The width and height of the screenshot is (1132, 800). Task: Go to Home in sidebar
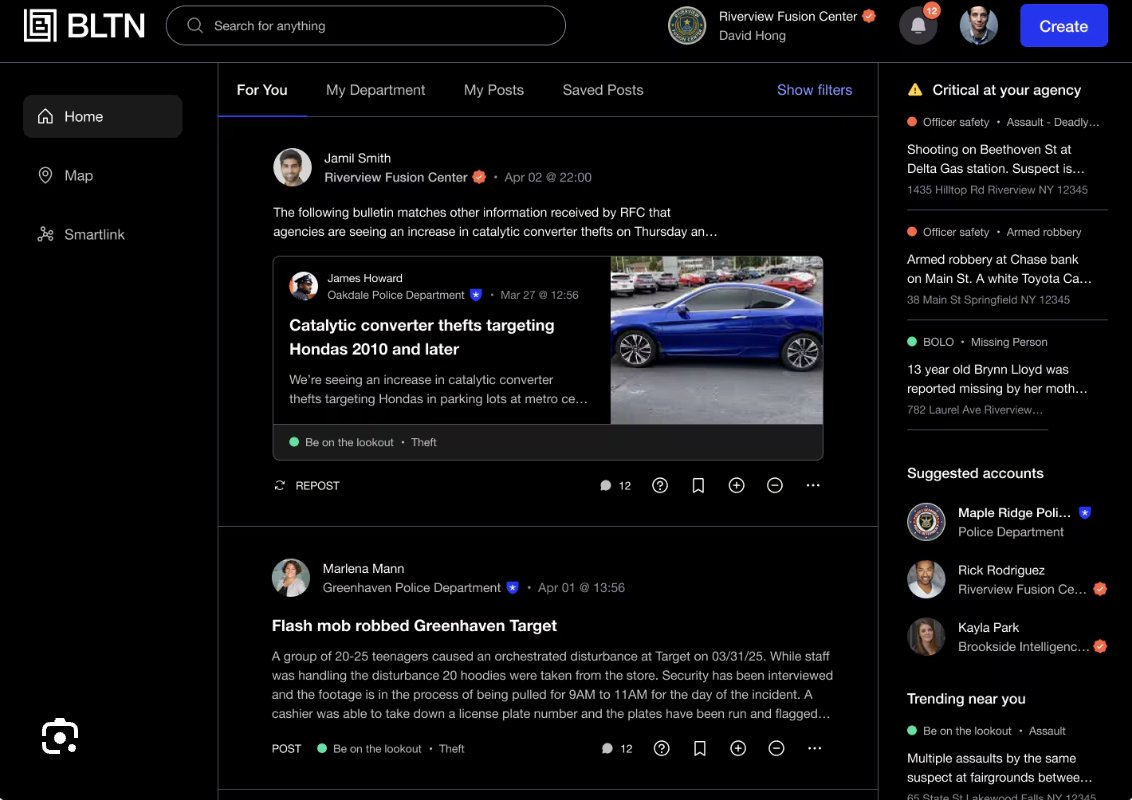(x=103, y=116)
